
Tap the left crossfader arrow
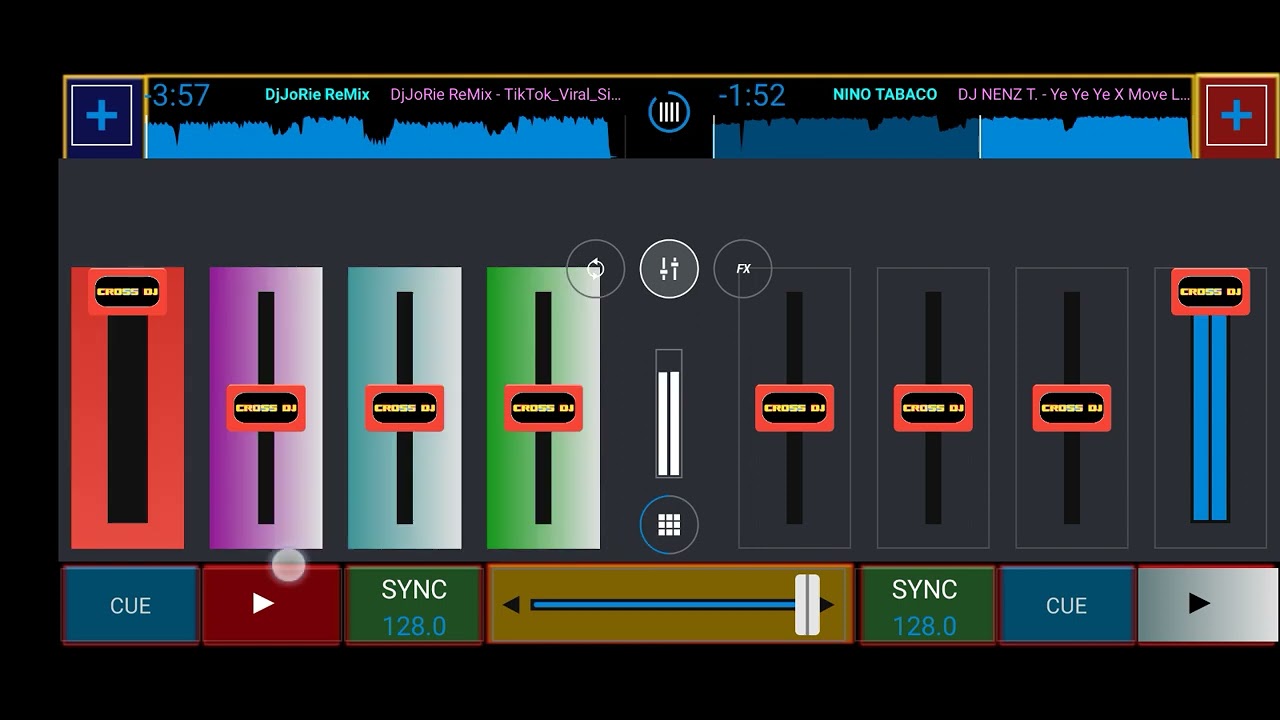pos(511,605)
